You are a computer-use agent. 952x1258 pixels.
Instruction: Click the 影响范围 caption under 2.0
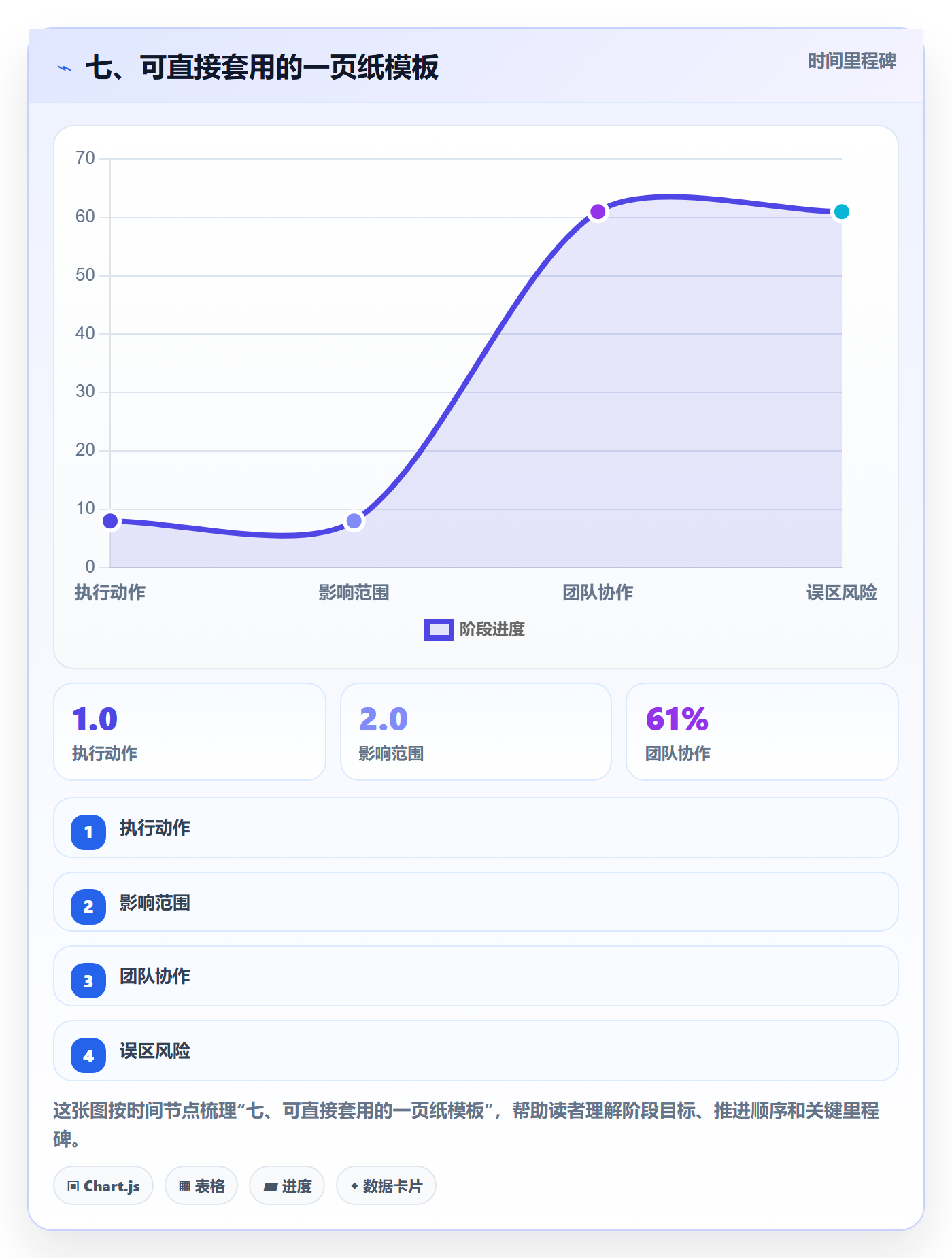(392, 753)
